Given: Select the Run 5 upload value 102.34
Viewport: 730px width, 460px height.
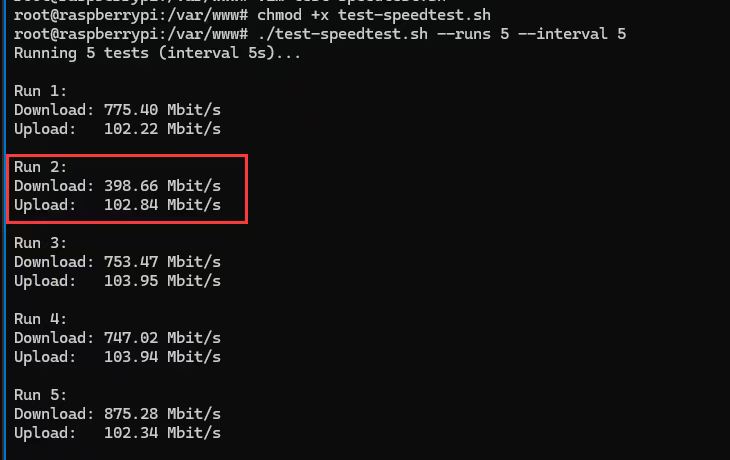Looking at the screenshot, I should [131, 433].
